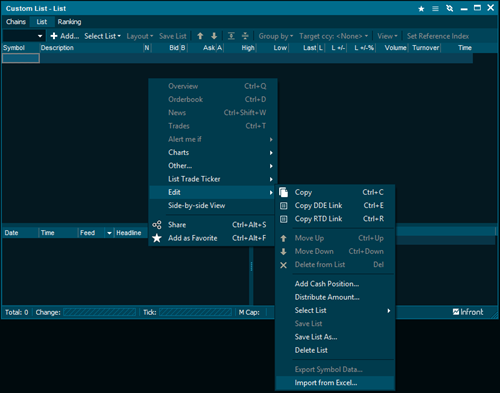500x393 pixels.
Task: Choose Import from Excel... menu item
Action: tap(335, 383)
